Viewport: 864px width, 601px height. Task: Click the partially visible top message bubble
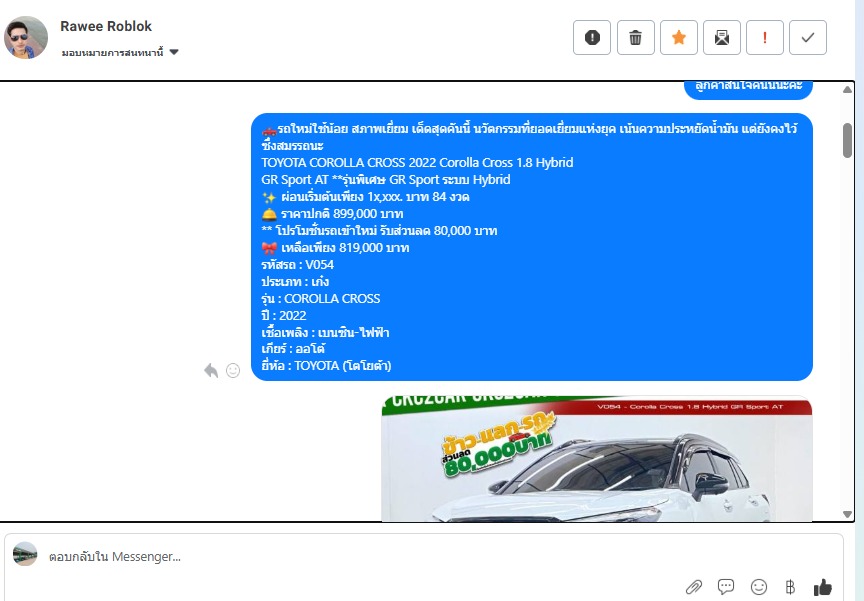748,89
